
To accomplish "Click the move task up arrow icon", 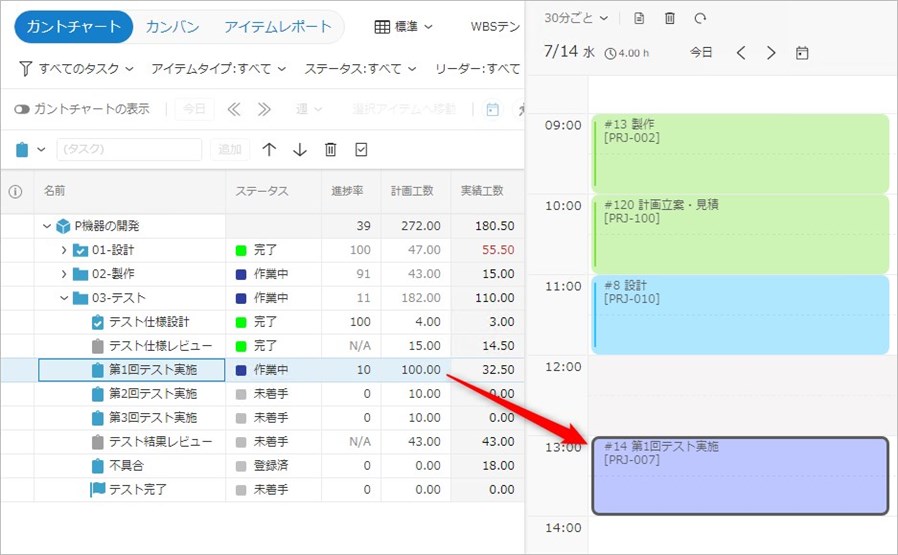I will [269, 149].
